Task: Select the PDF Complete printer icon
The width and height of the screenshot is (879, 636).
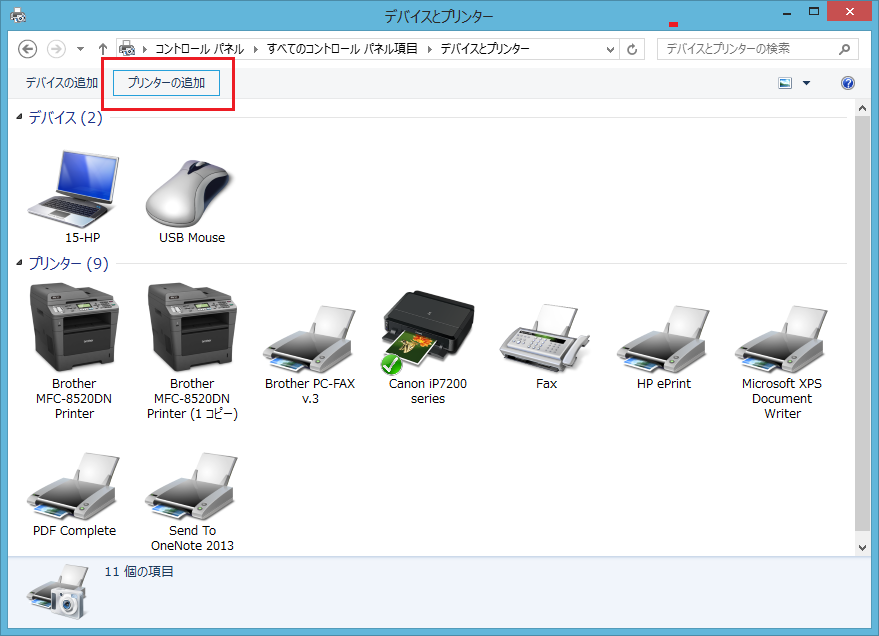Action: coord(74,486)
